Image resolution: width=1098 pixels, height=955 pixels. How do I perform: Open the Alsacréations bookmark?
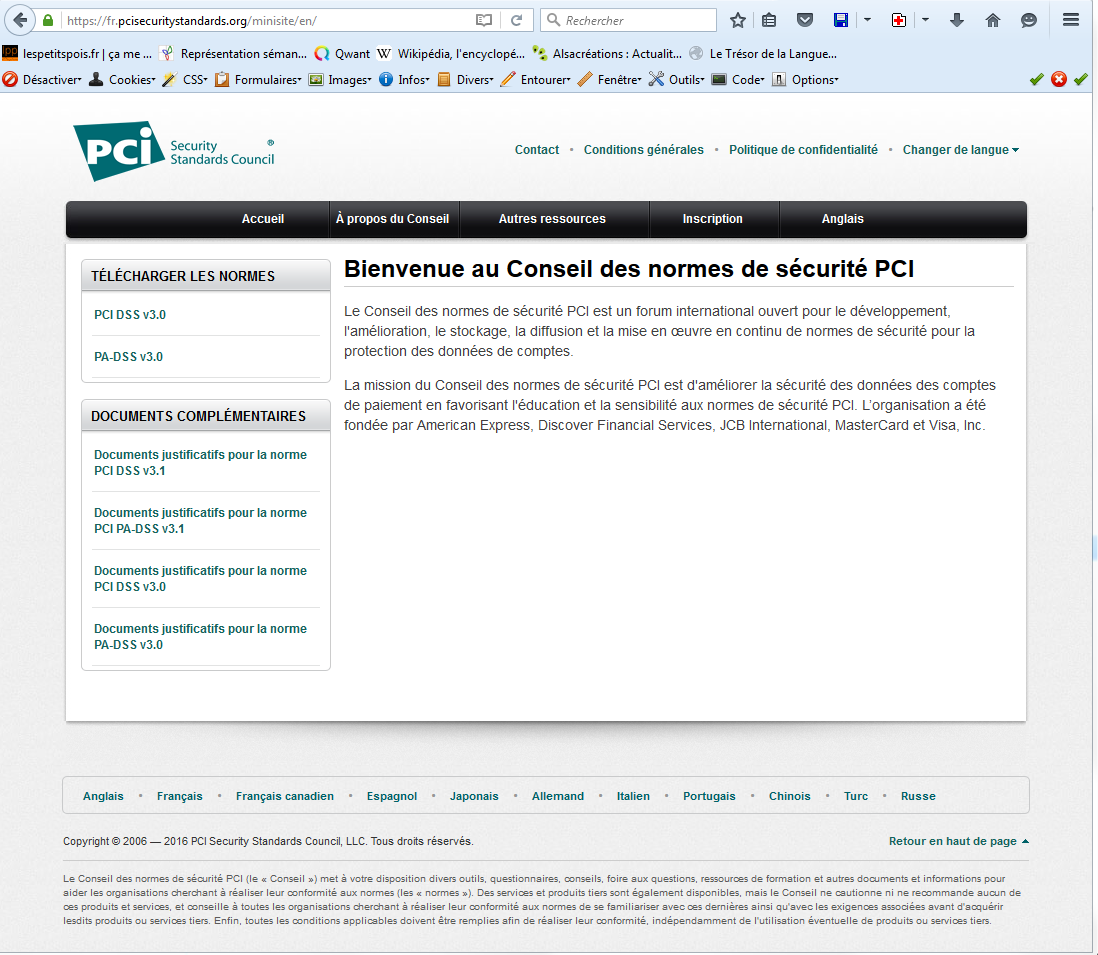pos(607,54)
